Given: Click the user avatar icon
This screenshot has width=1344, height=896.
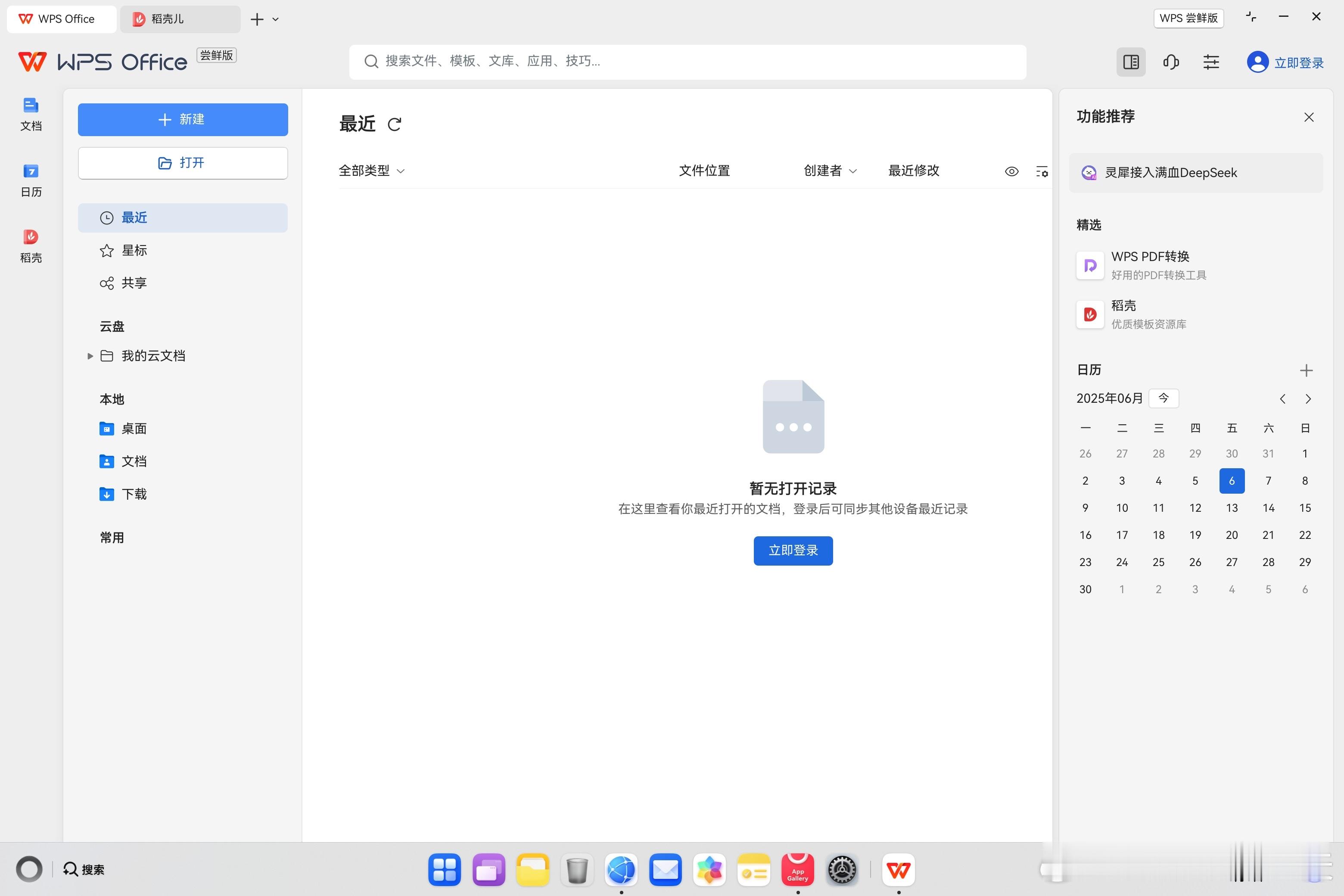Looking at the screenshot, I should (x=1257, y=62).
